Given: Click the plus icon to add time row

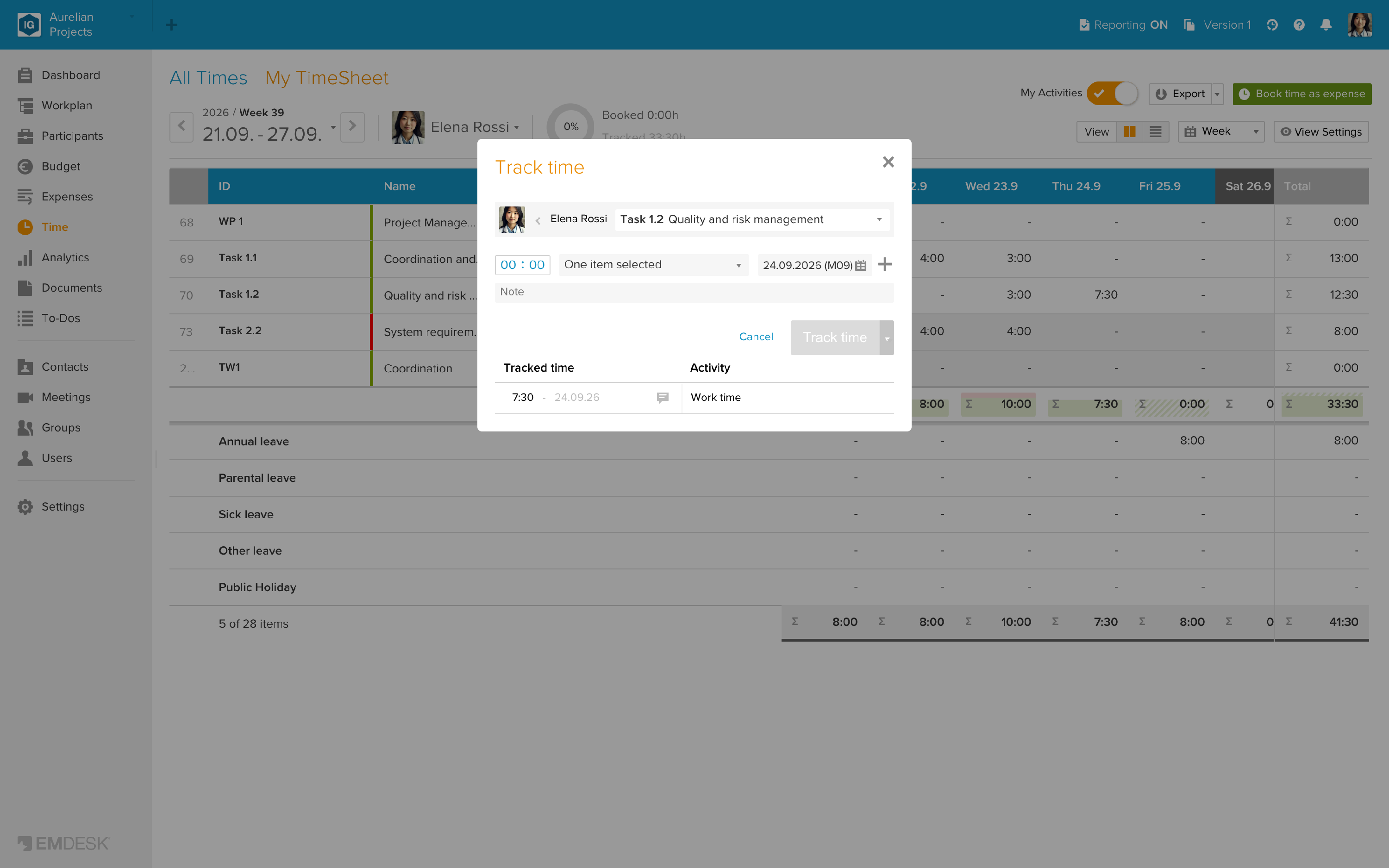Looking at the screenshot, I should 884,265.
